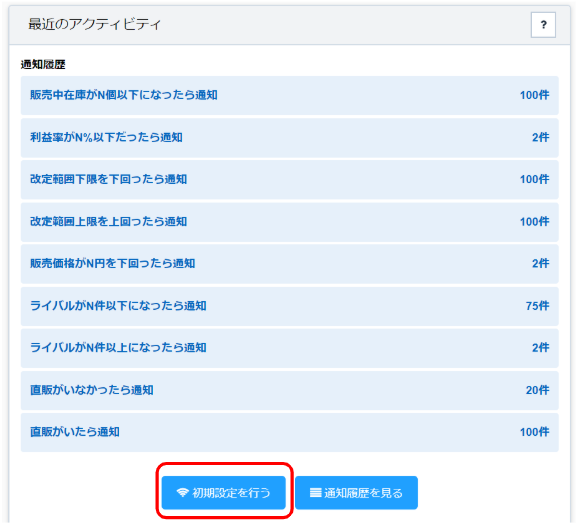Viewport: 583px width, 528px height.
Task: Click the list icon in 通知履歴を見る
Action: tap(315, 493)
